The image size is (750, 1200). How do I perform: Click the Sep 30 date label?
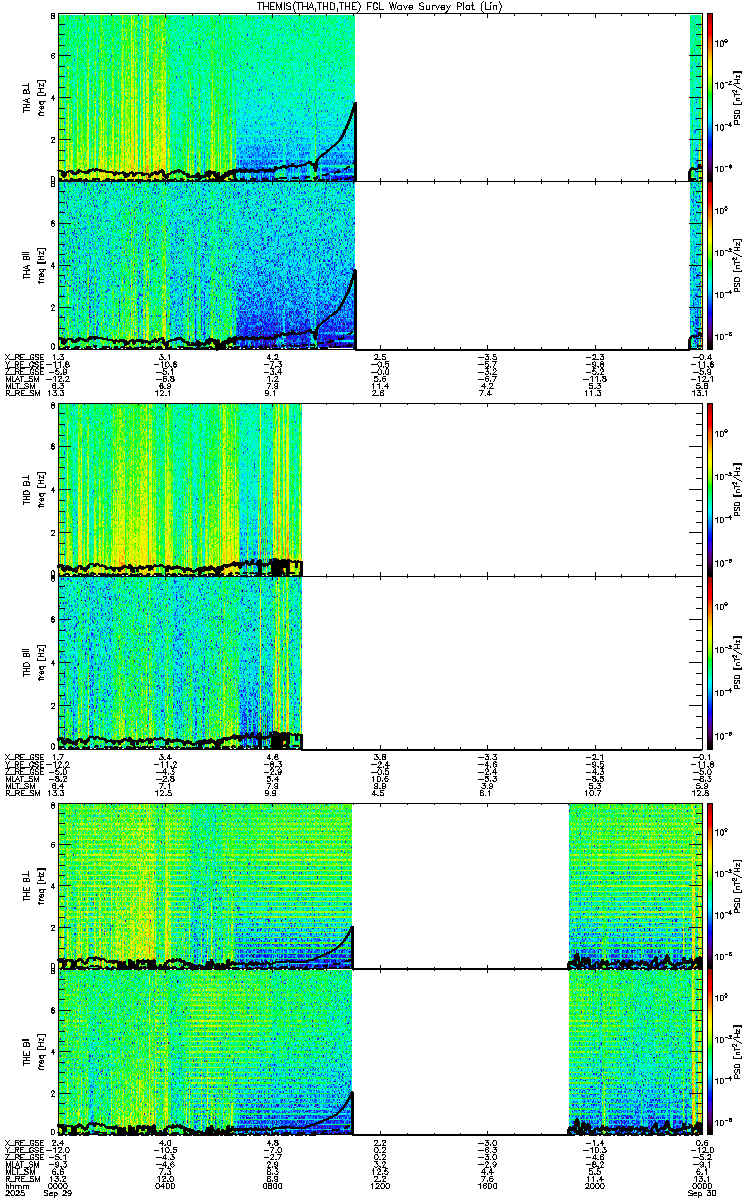[702, 1193]
